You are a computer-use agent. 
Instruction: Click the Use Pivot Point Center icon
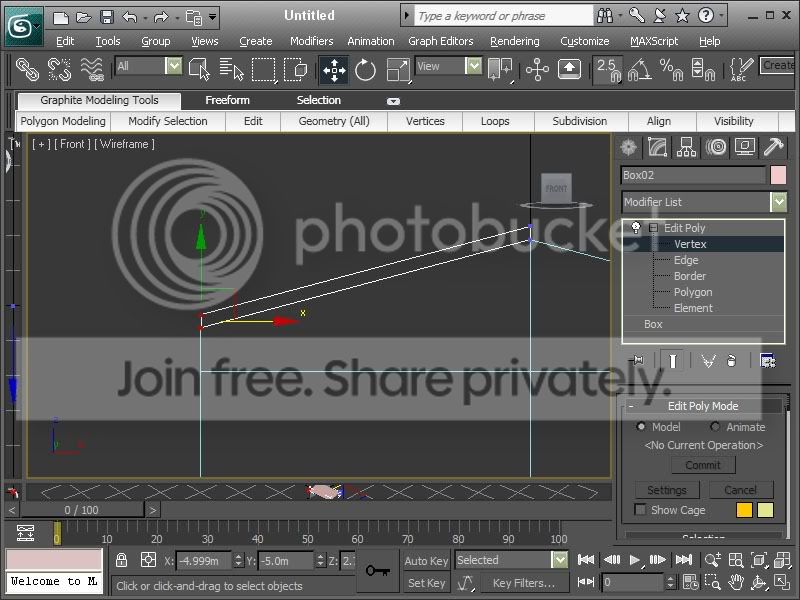(x=500, y=69)
